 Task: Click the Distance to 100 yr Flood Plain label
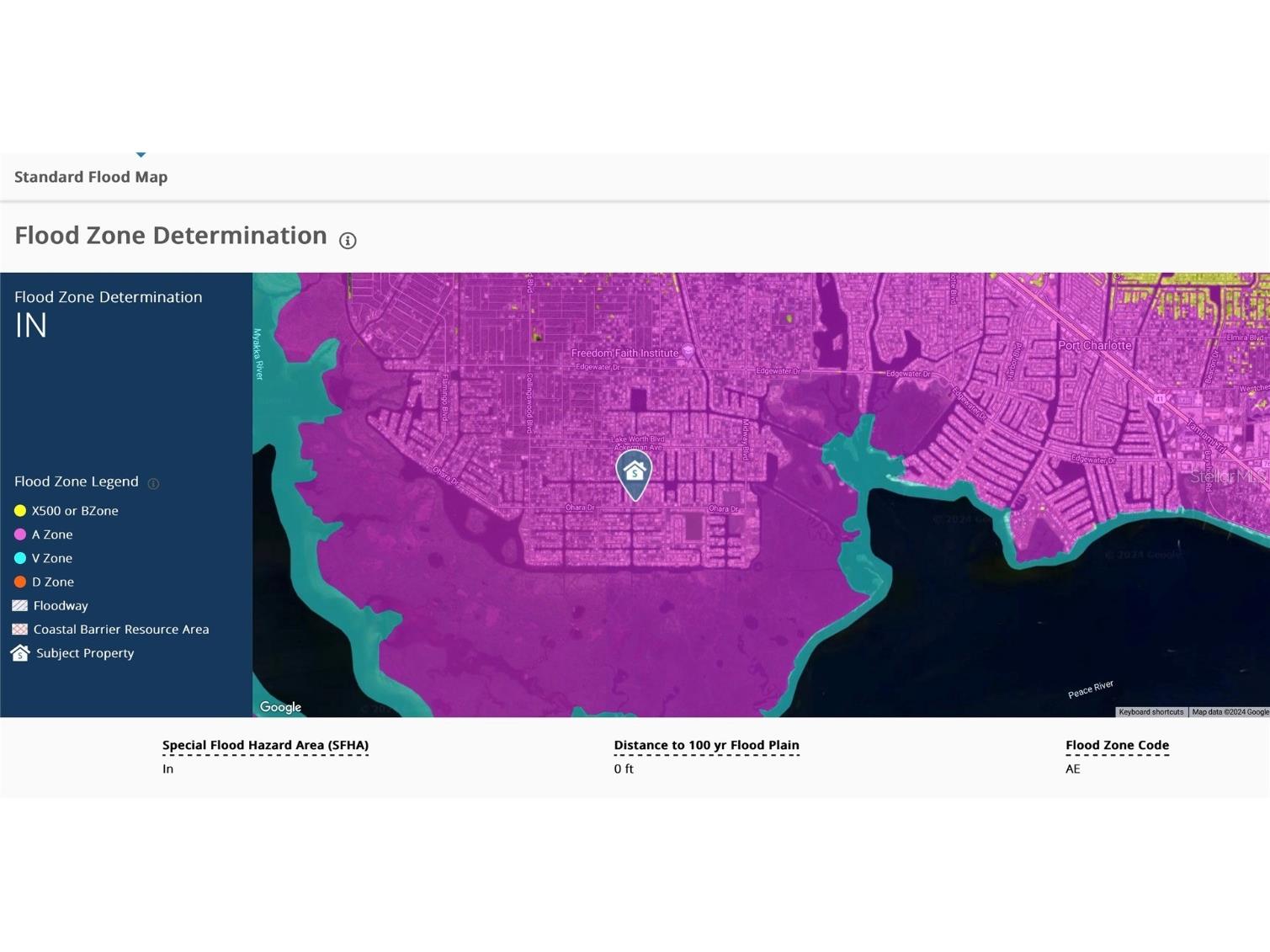coord(706,745)
